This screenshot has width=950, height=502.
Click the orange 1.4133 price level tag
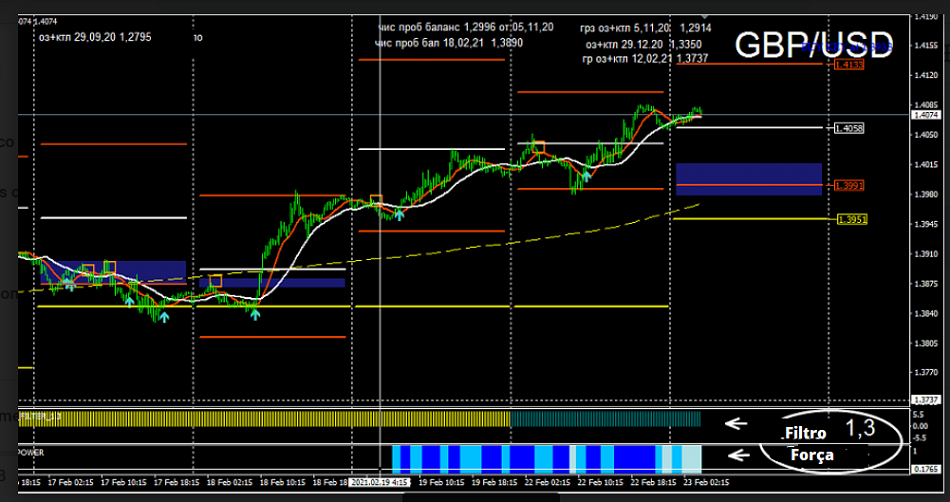pyautogui.click(x=849, y=65)
